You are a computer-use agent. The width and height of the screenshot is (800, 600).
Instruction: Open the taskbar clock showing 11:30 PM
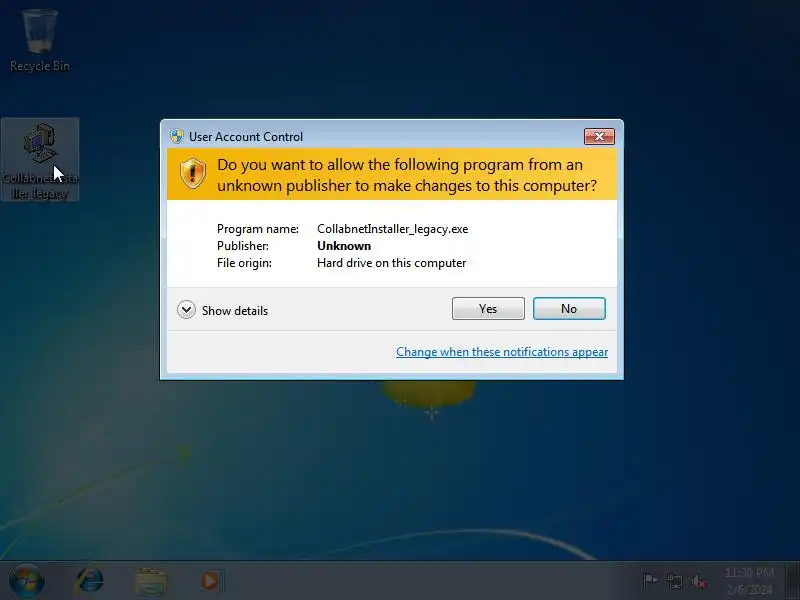(749, 581)
